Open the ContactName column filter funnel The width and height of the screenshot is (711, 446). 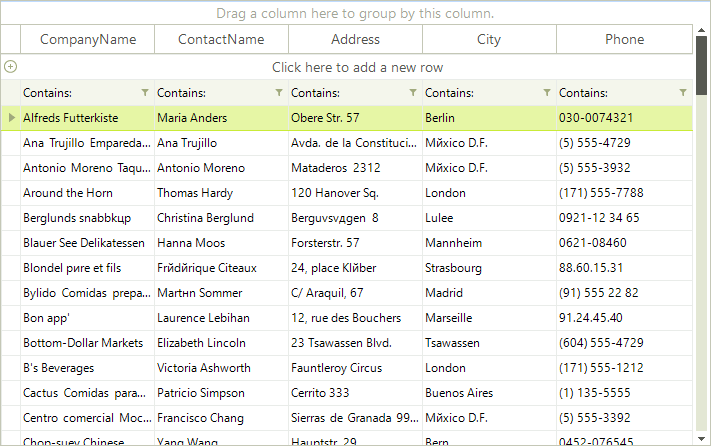(279, 92)
